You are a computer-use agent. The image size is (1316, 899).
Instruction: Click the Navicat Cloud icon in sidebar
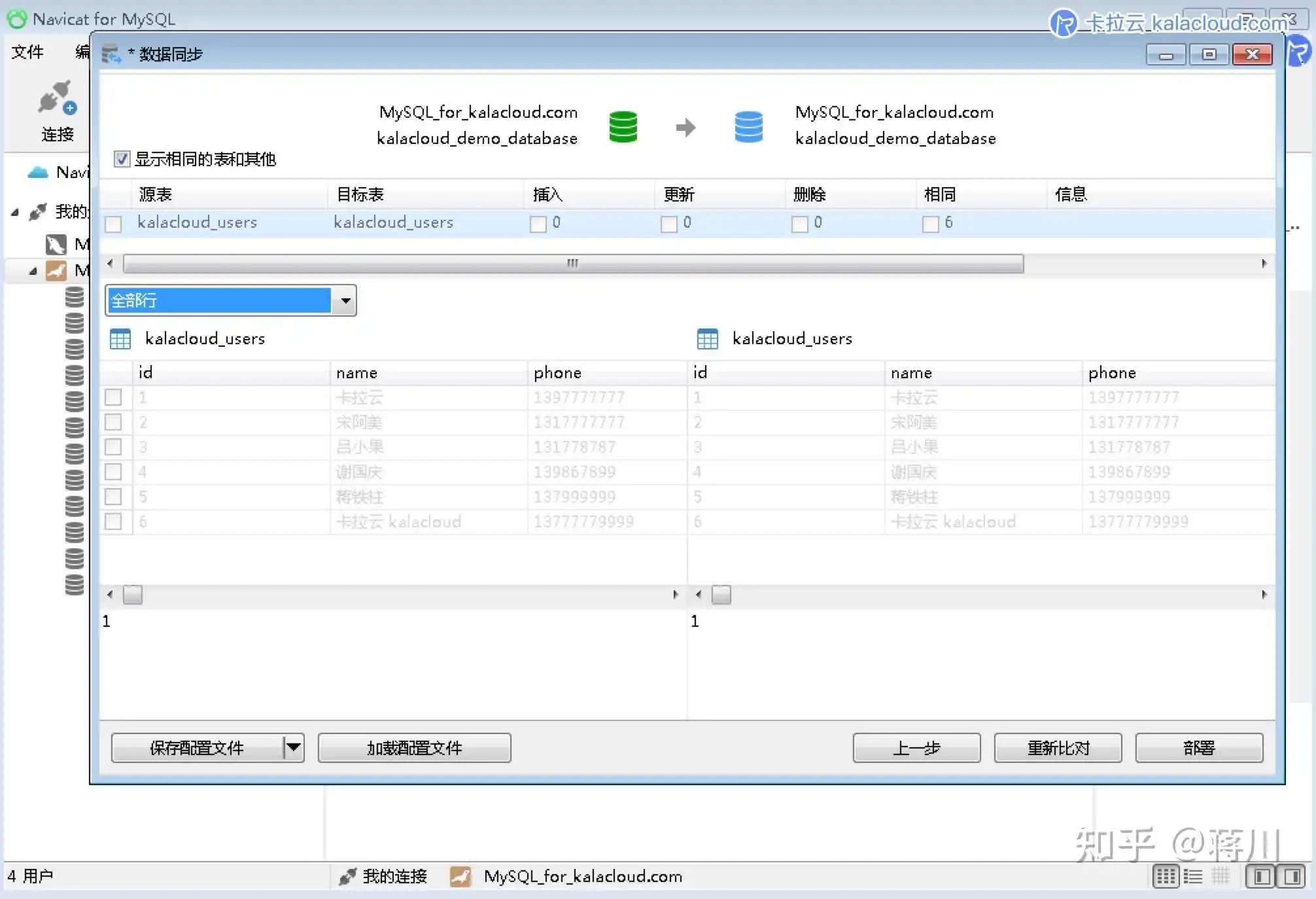38,172
